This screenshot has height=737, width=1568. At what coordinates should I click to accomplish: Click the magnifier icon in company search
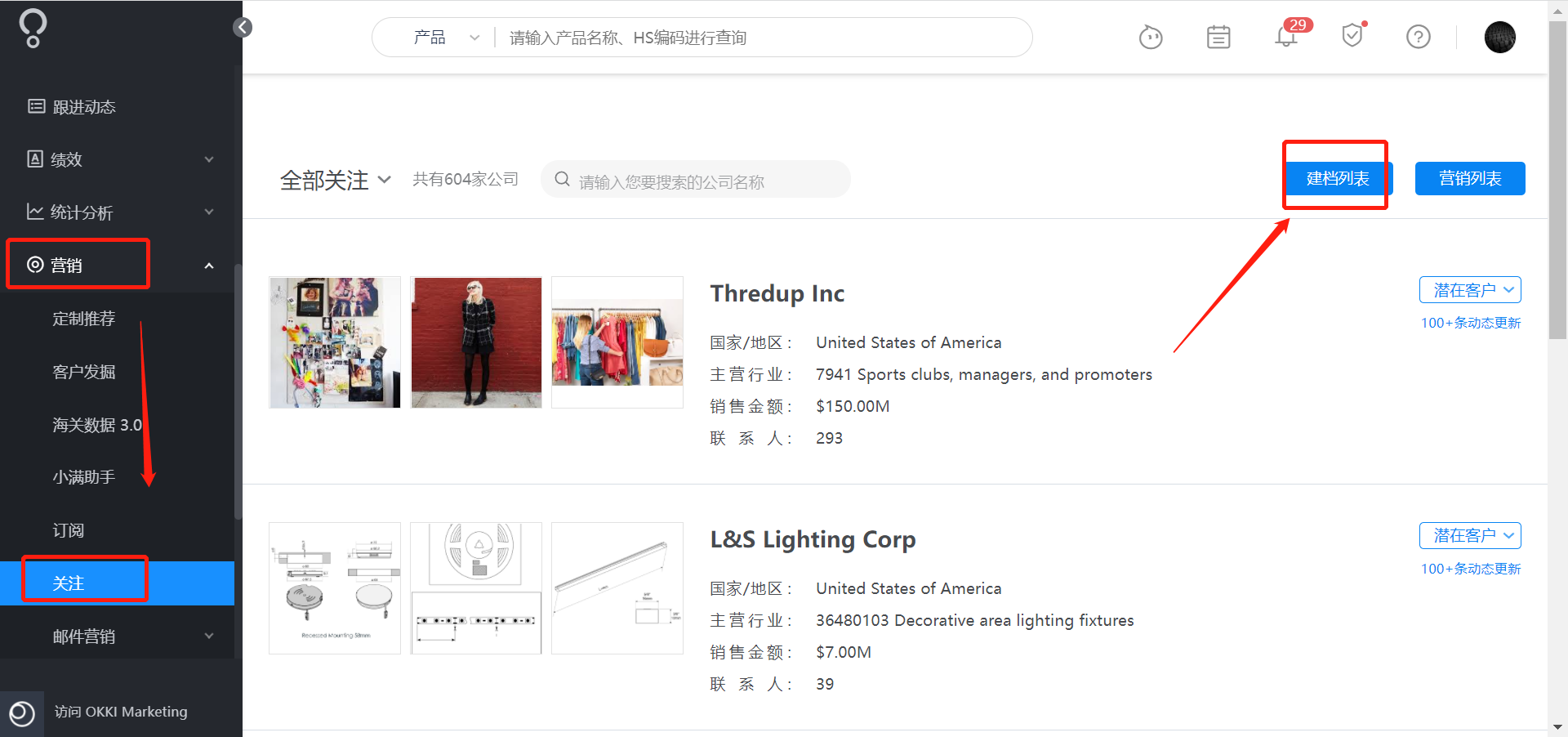click(x=562, y=179)
